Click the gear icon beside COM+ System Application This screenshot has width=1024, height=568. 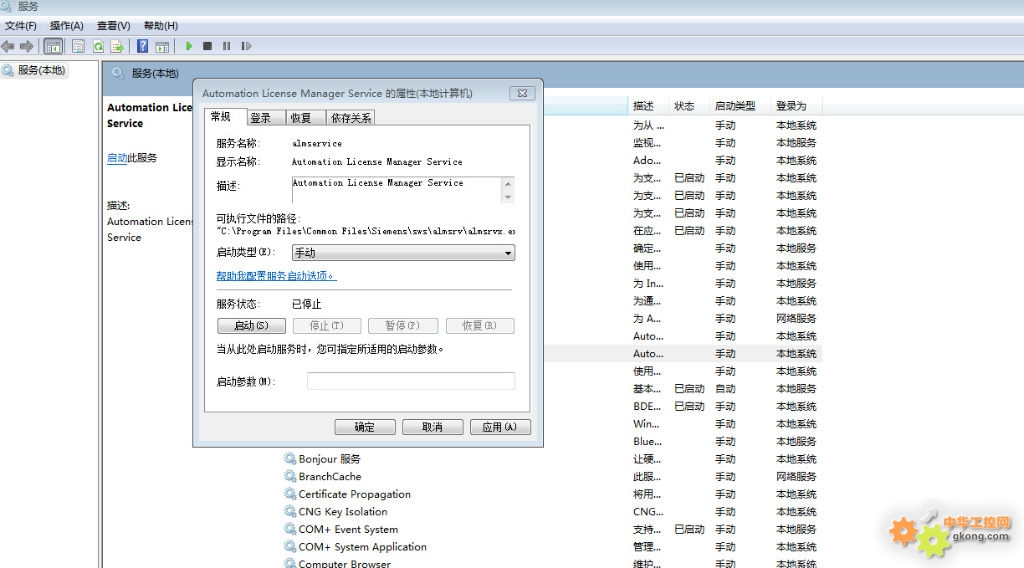(290, 547)
